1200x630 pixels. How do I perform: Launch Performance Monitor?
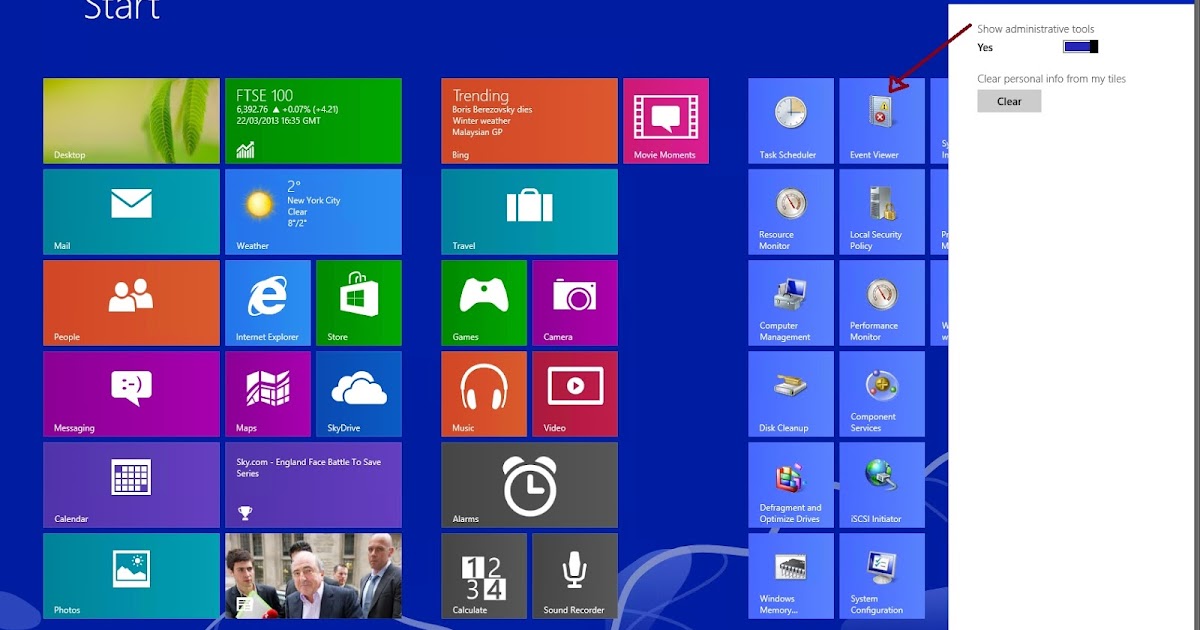click(x=882, y=303)
